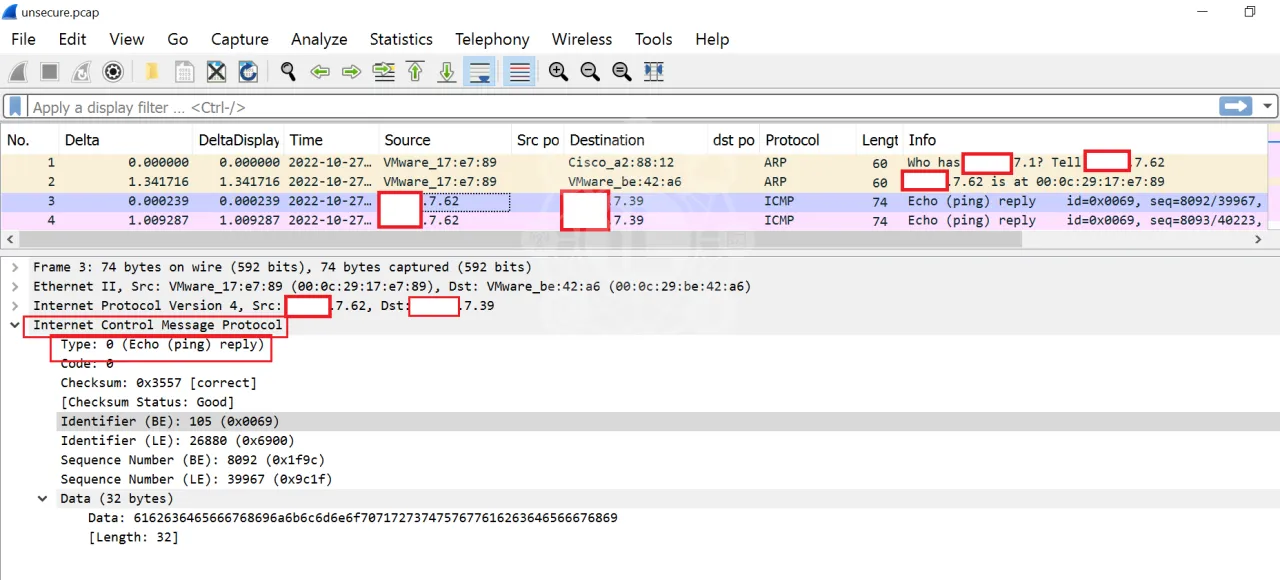Image resolution: width=1280 pixels, height=580 pixels.
Task: Zoom in the main window text
Action: [558, 72]
